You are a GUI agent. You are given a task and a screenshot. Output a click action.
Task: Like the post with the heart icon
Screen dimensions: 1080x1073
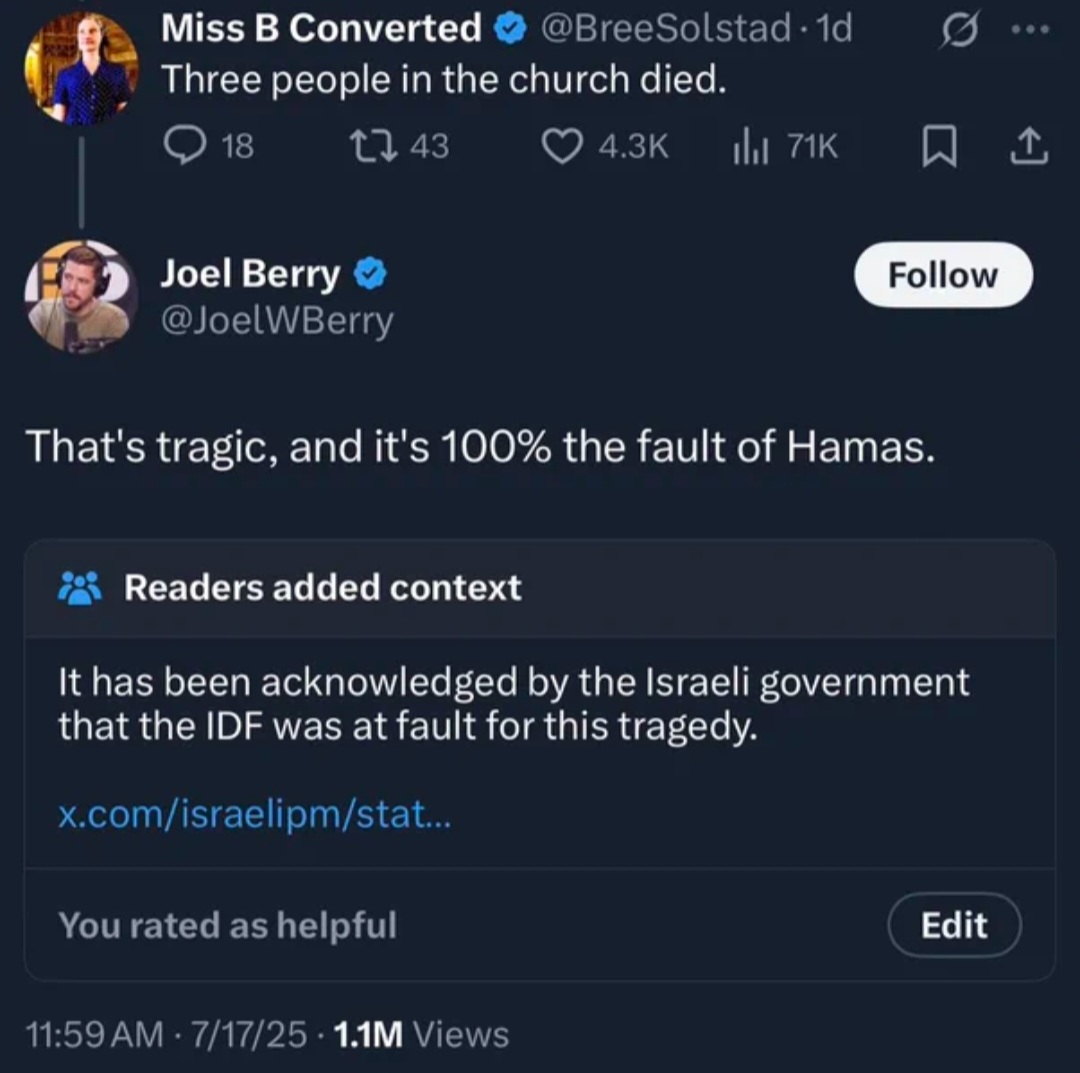tap(562, 147)
